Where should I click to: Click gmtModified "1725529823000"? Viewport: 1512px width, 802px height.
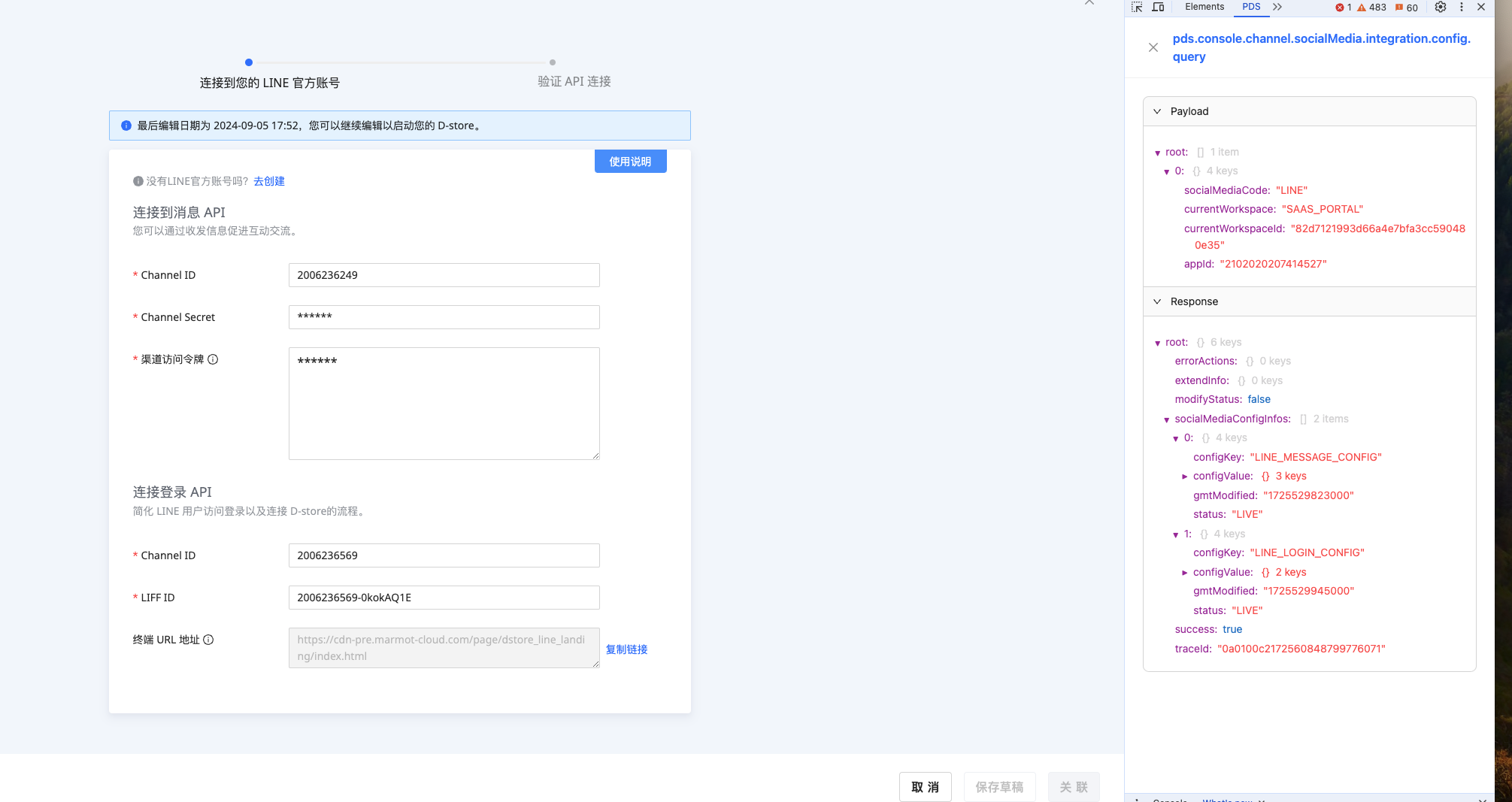tap(1308, 495)
